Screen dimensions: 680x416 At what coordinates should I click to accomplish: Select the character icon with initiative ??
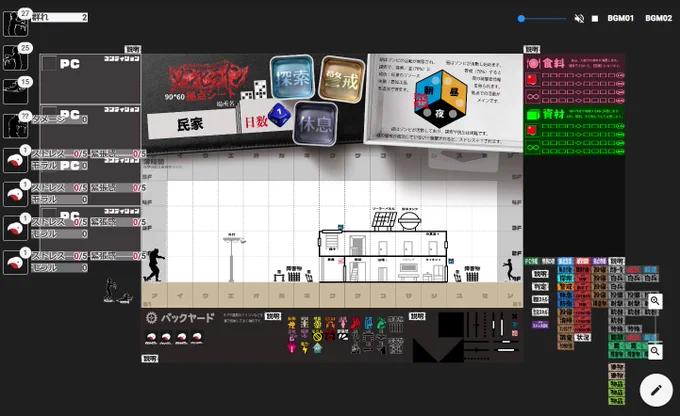tap(16, 126)
